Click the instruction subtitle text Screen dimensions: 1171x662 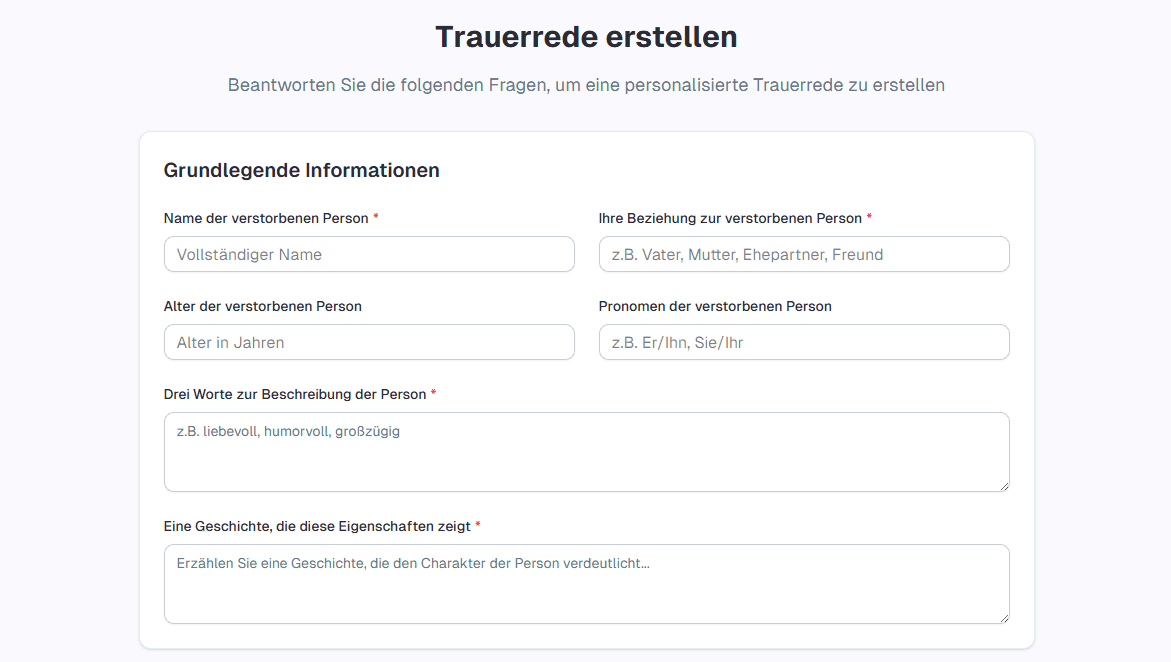pos(585,85)
